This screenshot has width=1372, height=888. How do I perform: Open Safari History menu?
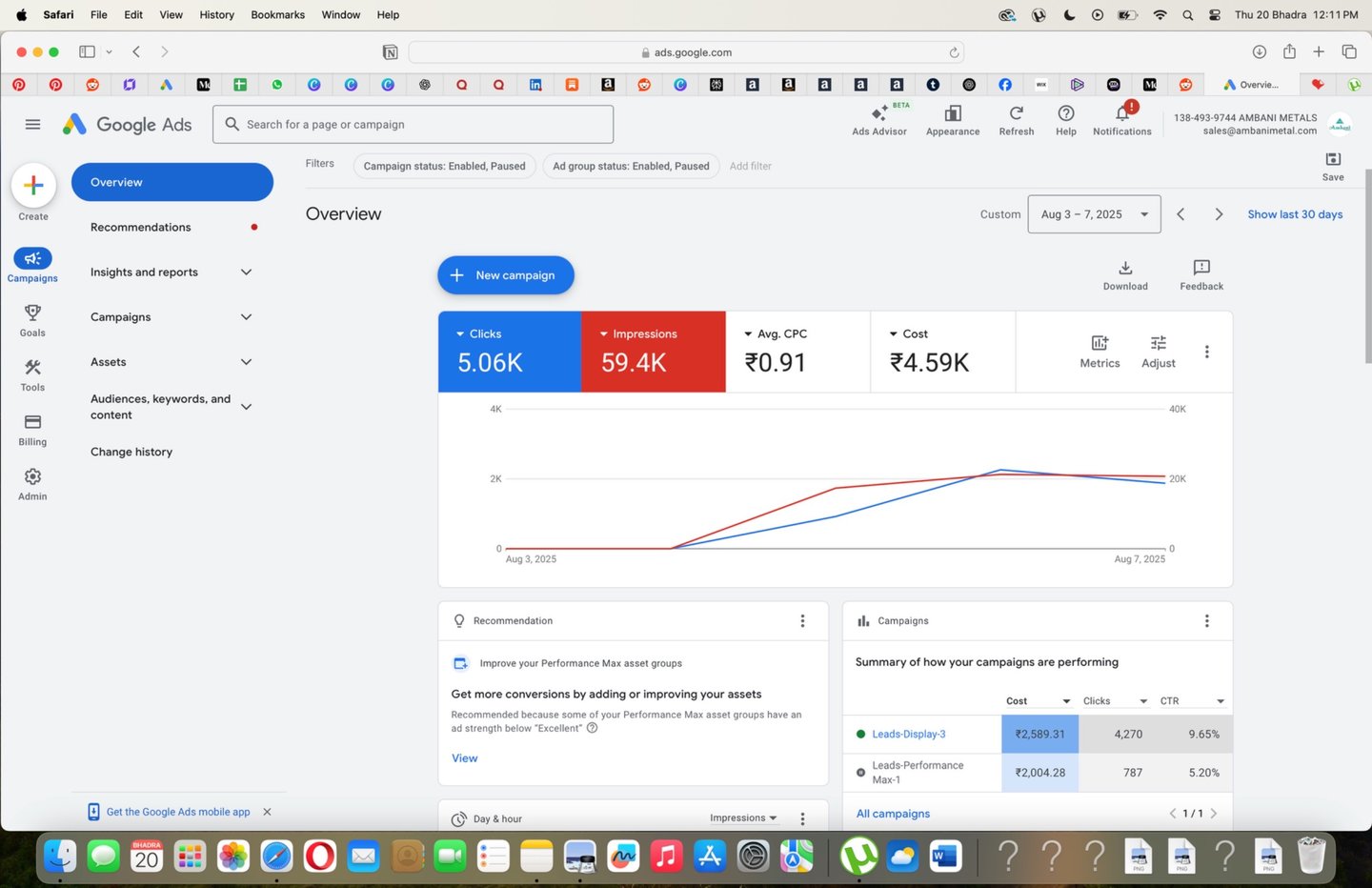tap(216, 14)
